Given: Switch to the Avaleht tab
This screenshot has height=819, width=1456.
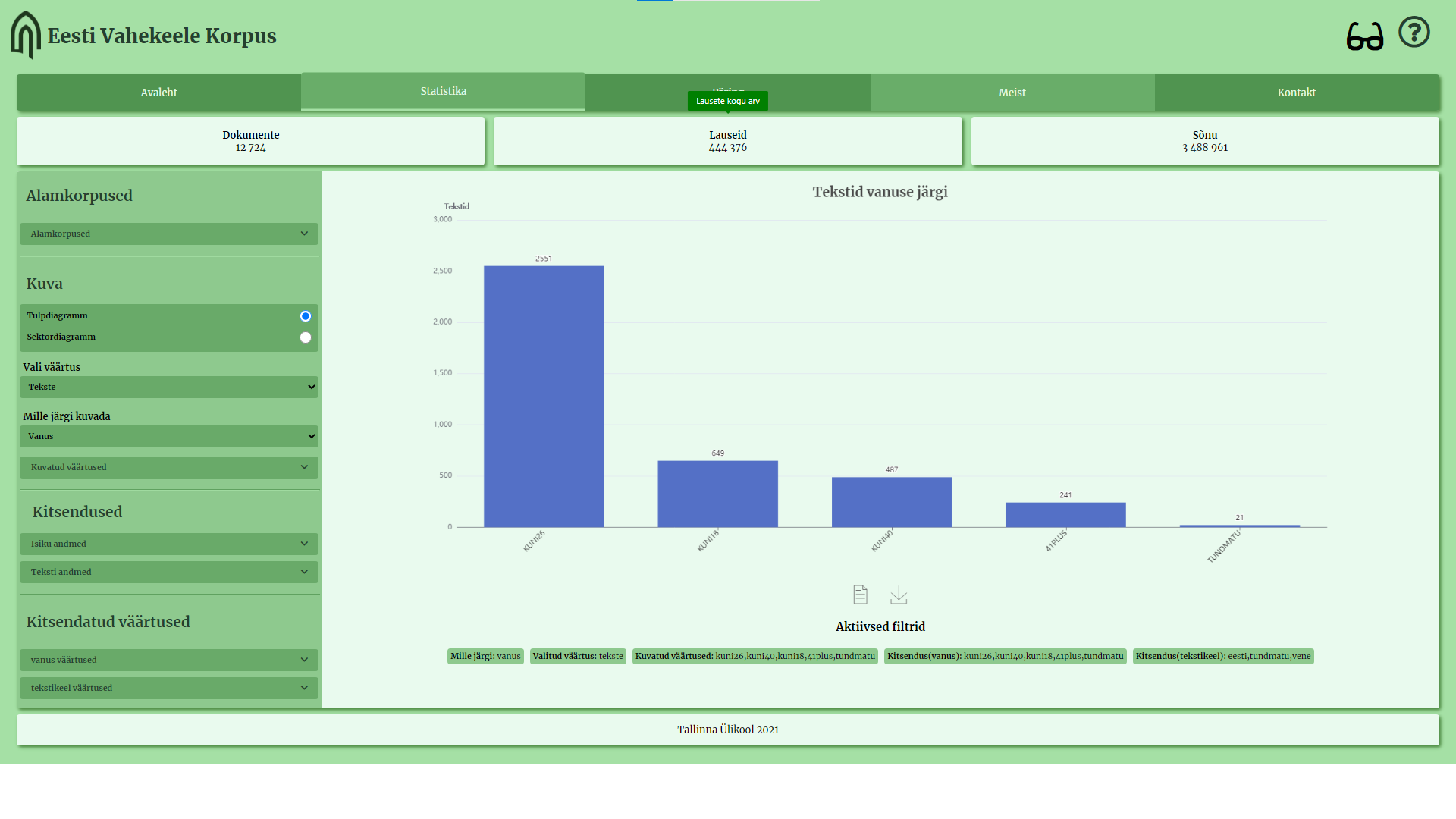Looking at the screenshot, I should coord(158,93).
